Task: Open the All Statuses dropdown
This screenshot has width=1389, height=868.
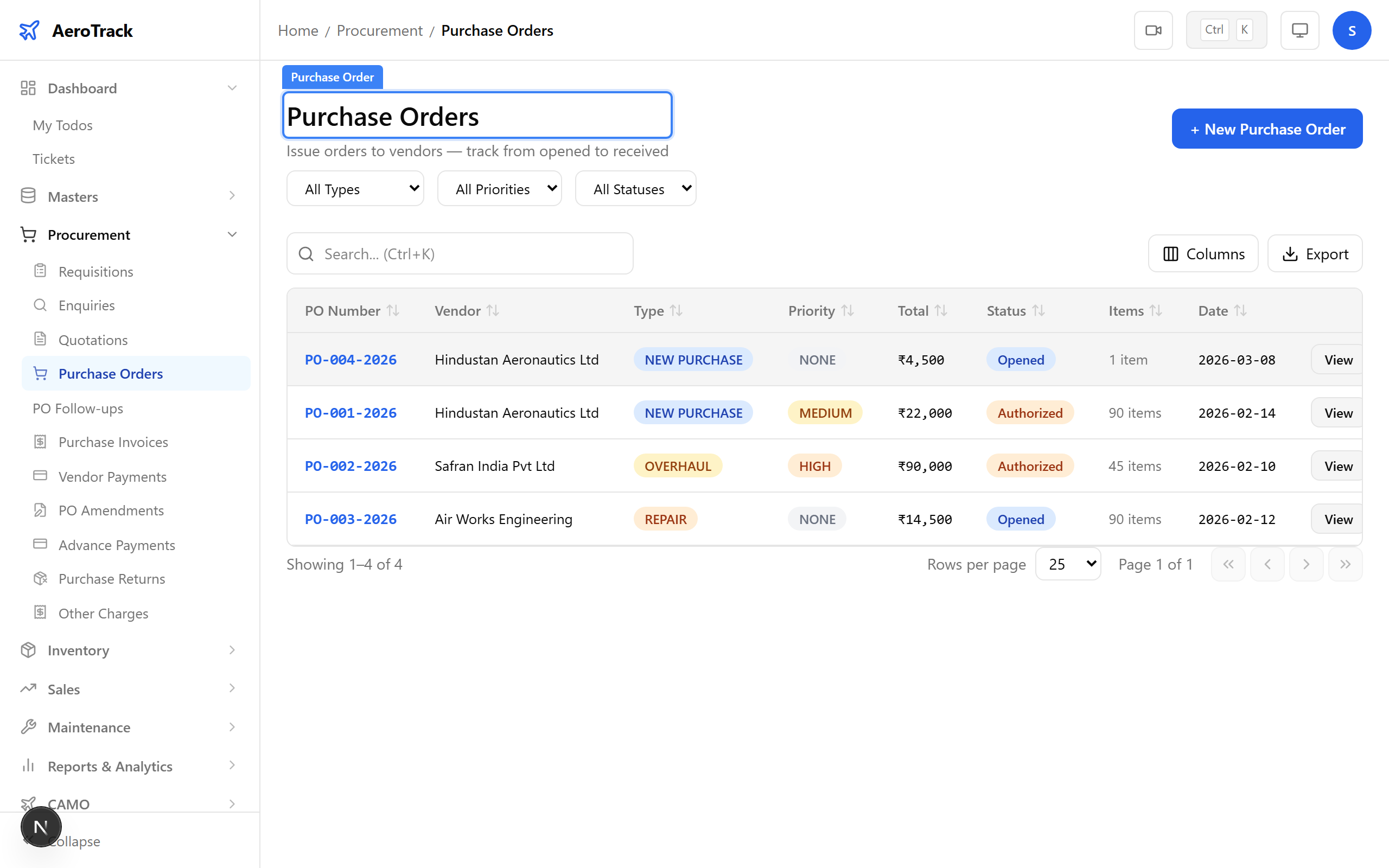Action: [635, 188]
